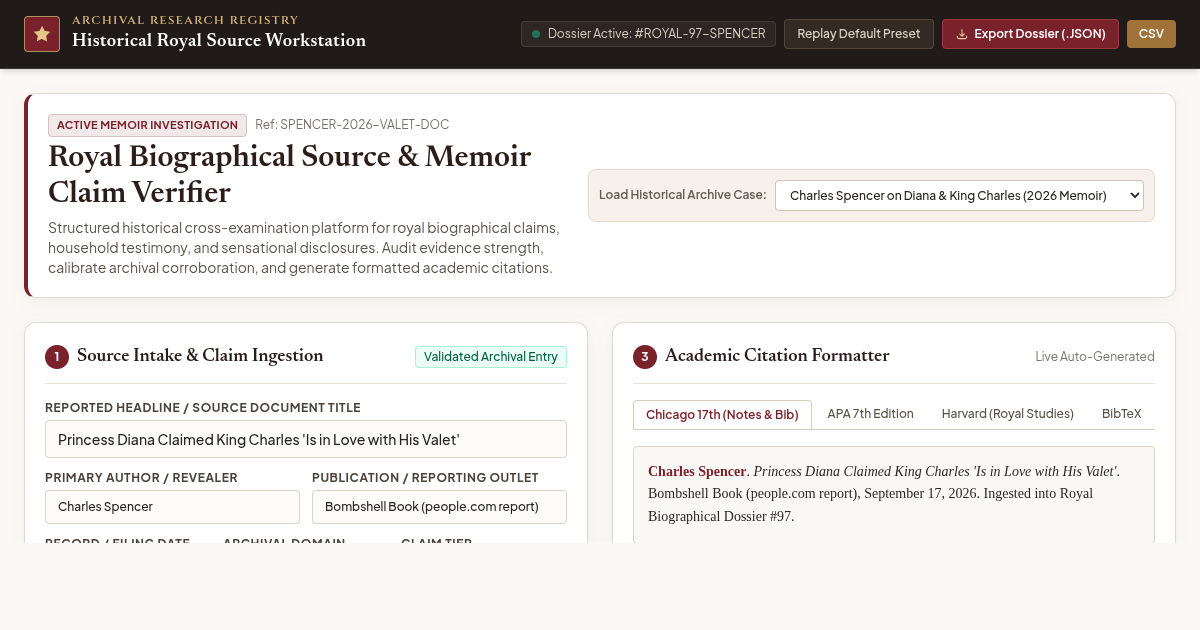Image resolution: width=1200 pixels, height=630 pixels.
Task: Click download icon in Export Dossier button
Action: [x=962, y=34]
